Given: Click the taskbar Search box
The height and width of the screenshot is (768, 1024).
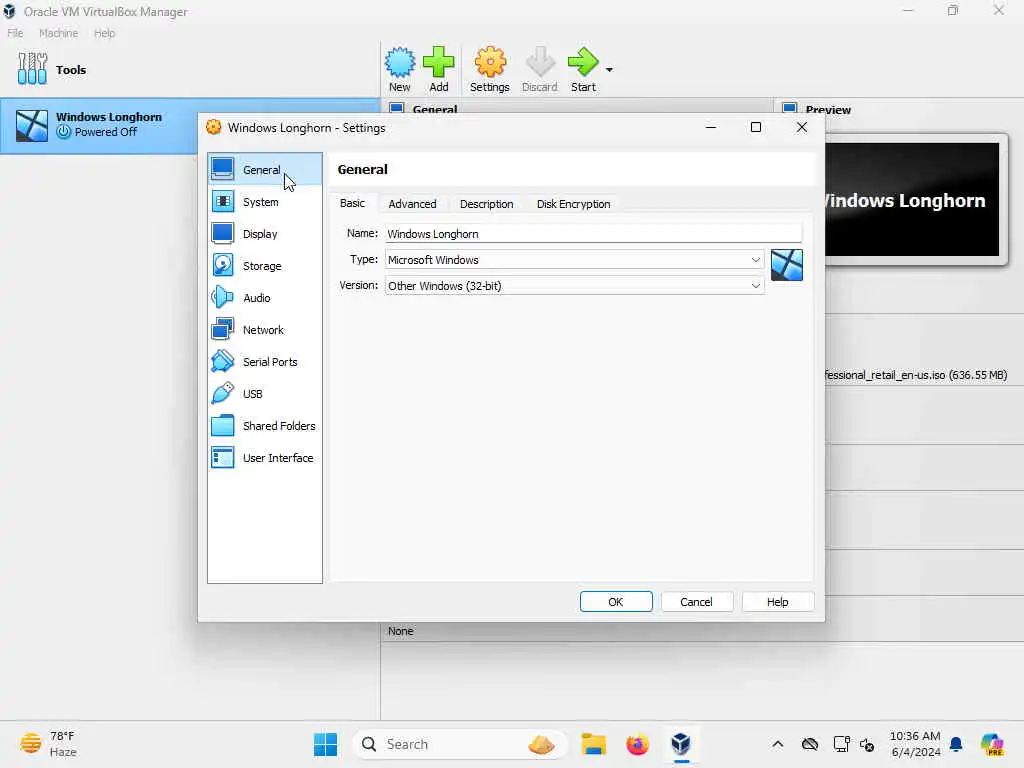Looking at the screenshot, I should [x=460, y=744].
